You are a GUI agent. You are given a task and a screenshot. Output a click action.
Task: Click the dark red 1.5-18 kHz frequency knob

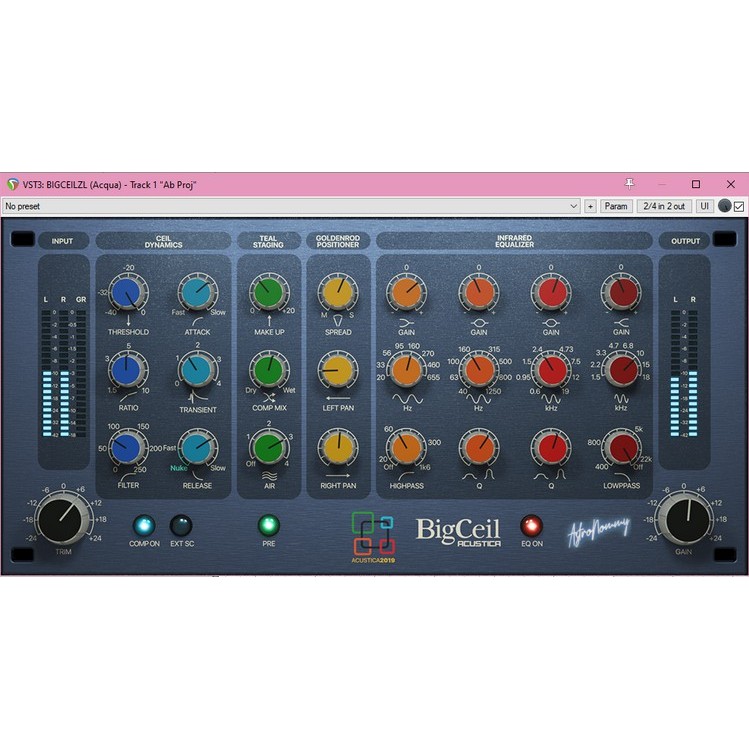(621, 370)
